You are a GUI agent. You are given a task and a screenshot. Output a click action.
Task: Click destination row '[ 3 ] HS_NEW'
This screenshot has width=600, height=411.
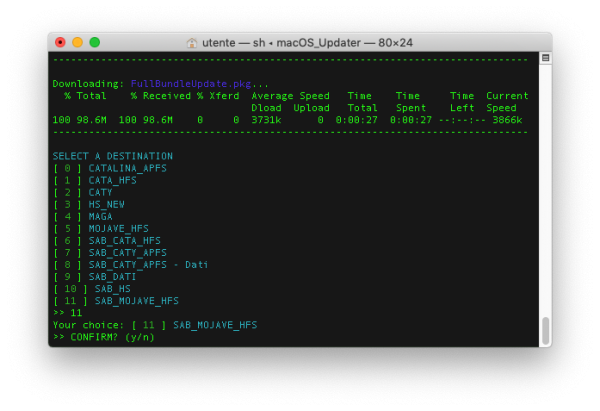tap(89, 204)
